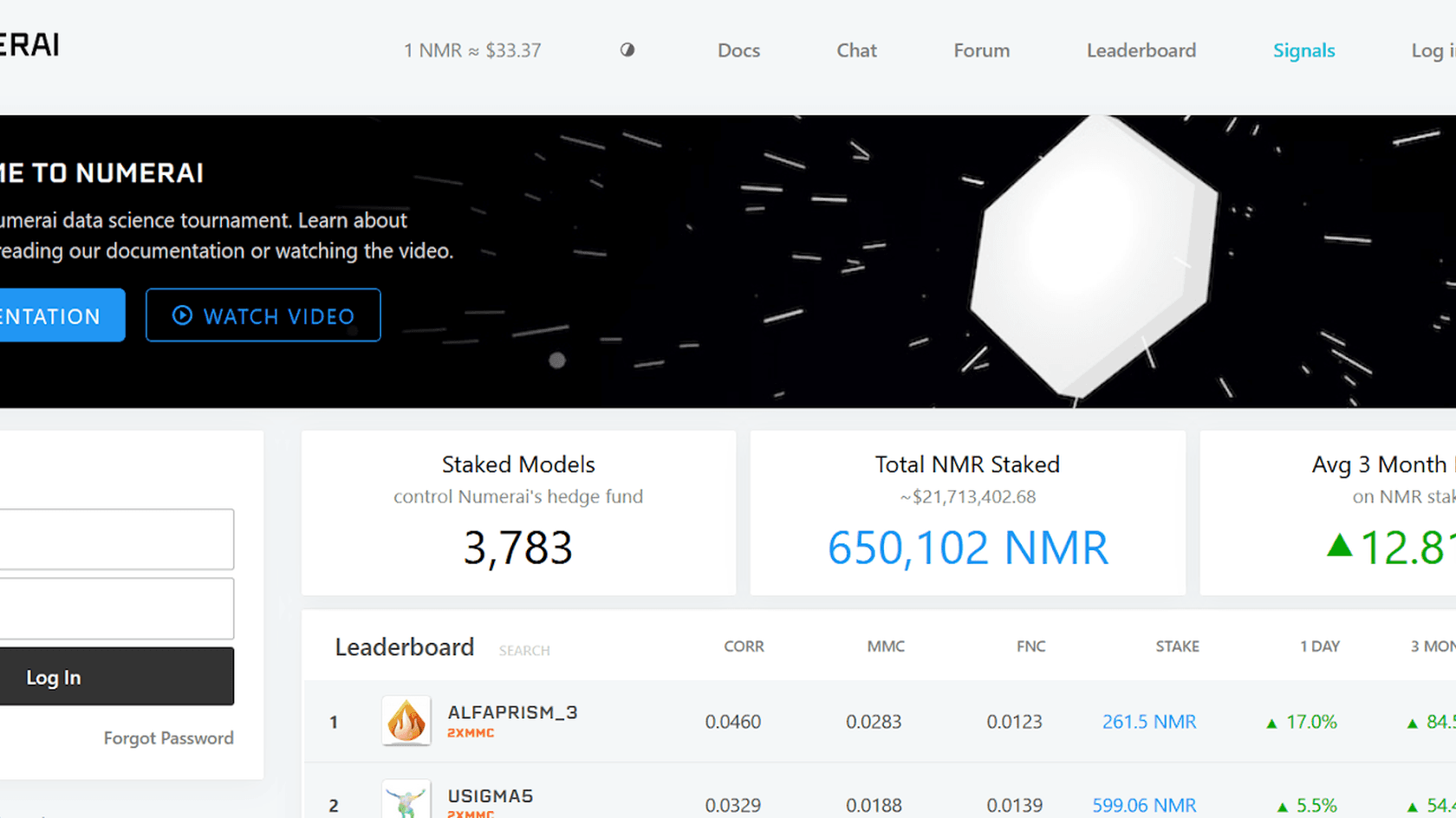Switch to Signals tournament
Screen dimensions: 1456x818
click(x=1303, y=50)
